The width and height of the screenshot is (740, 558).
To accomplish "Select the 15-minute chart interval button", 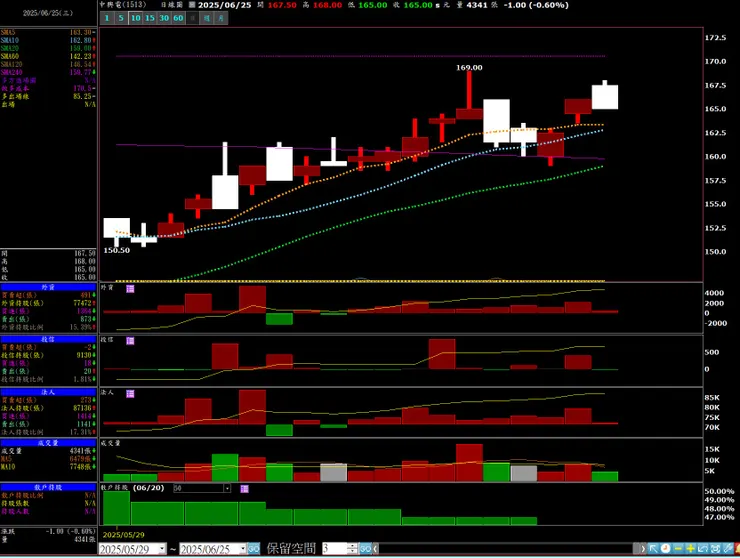I will [x=150, y=18].
